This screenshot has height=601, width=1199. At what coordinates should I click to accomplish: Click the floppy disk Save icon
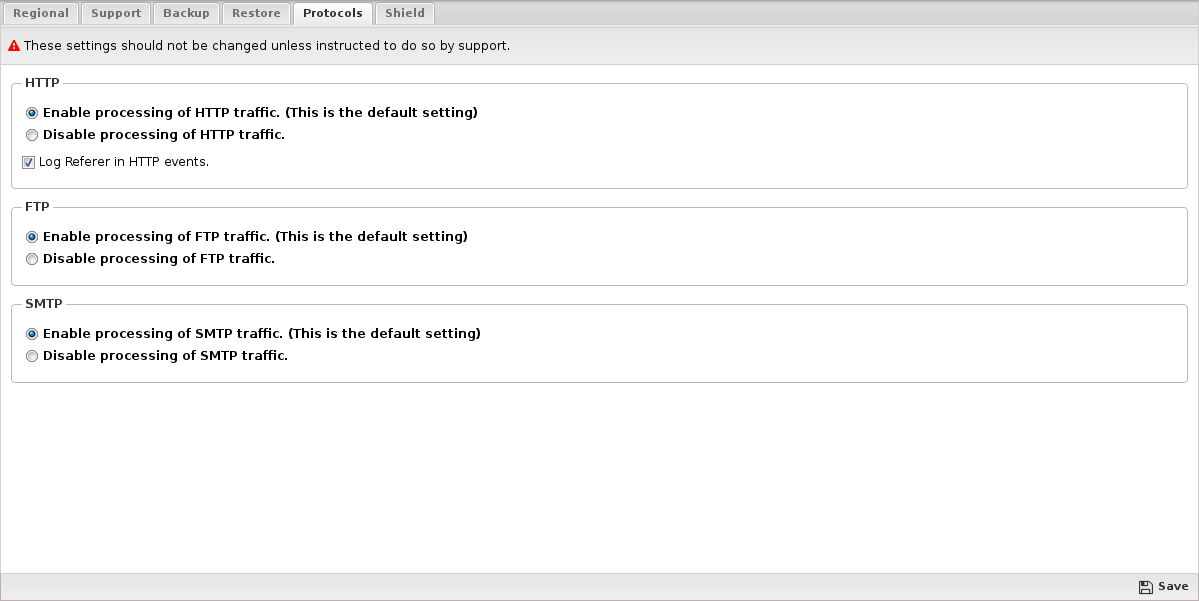pos(1145,586)
